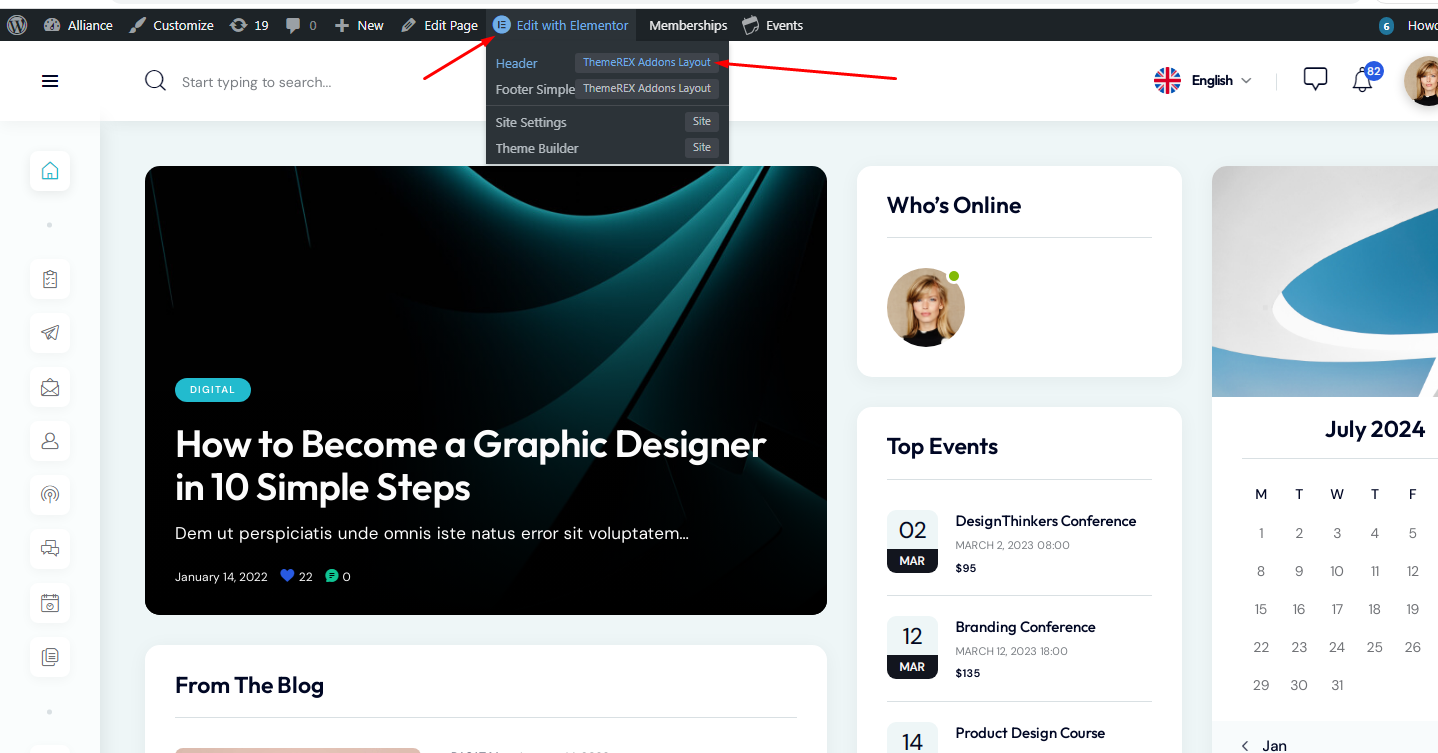Click Edit with Elementor
This screenshot has width=1438, height=753.
click(561, 25)
